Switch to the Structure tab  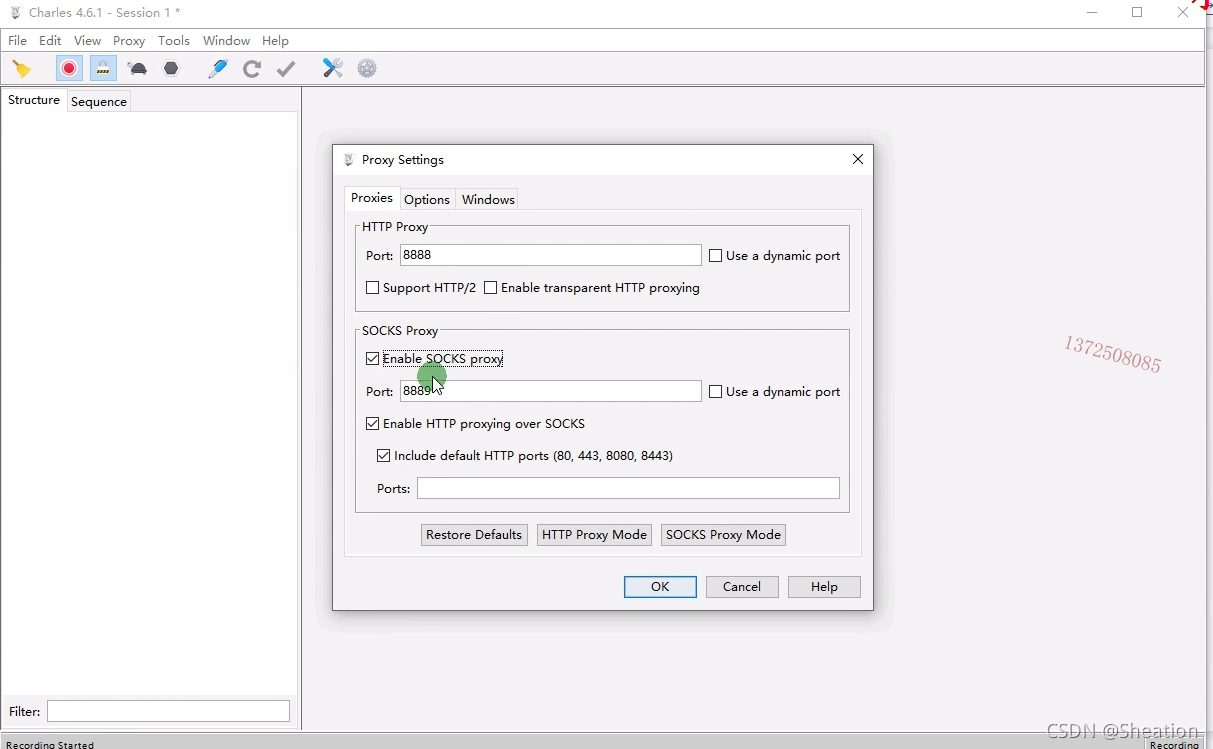[34, 100]
